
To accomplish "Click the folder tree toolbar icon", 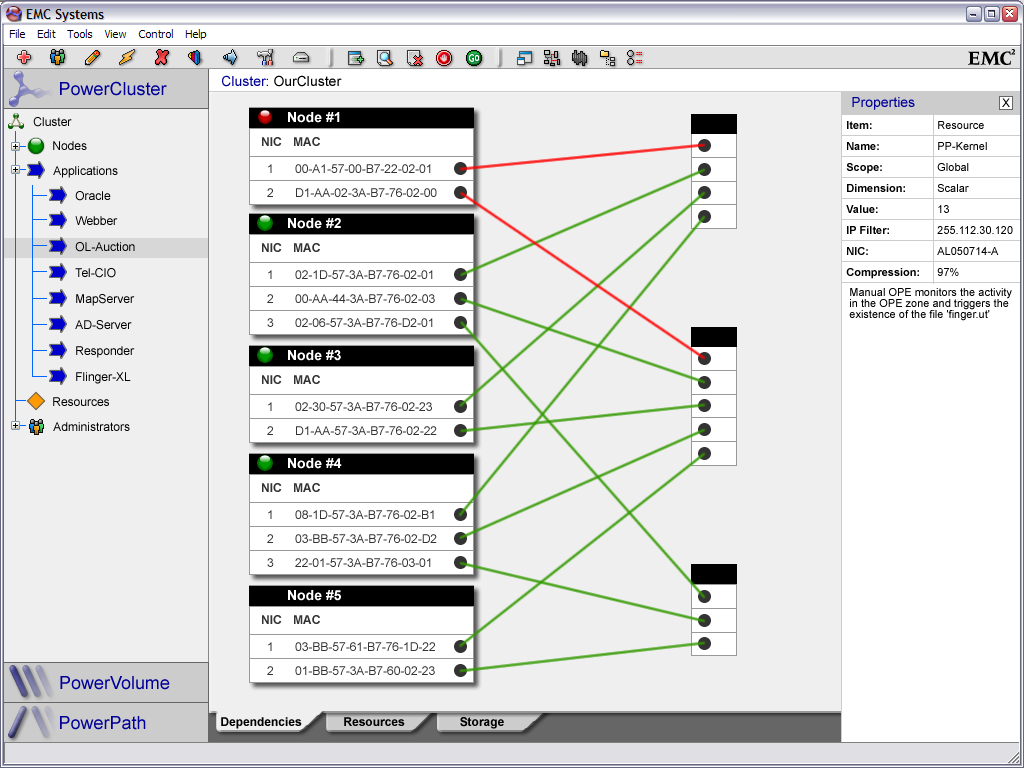I will tap(607, 58).
